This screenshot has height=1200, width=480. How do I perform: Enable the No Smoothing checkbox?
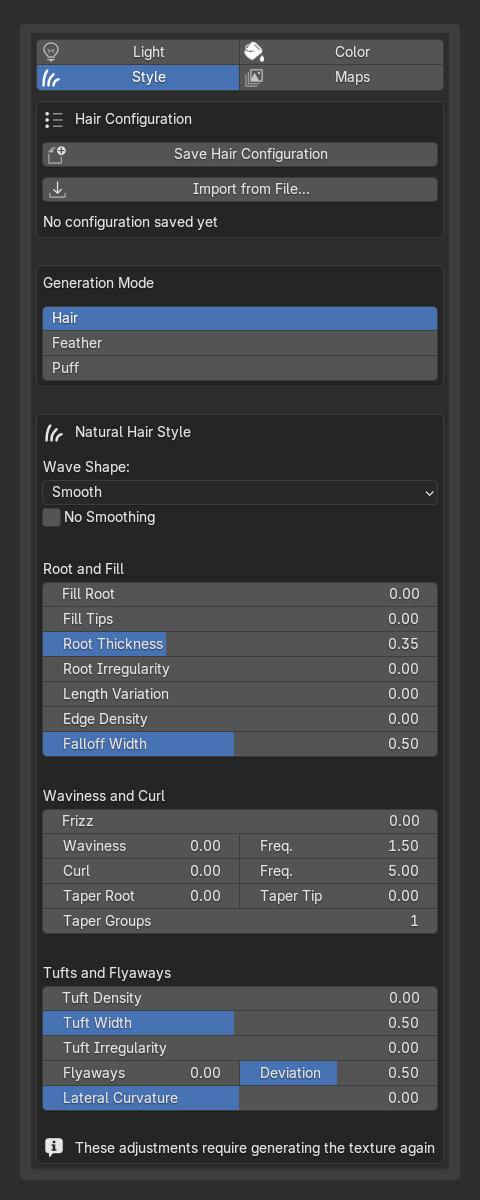pyautogui.click(x=52, y=517)
